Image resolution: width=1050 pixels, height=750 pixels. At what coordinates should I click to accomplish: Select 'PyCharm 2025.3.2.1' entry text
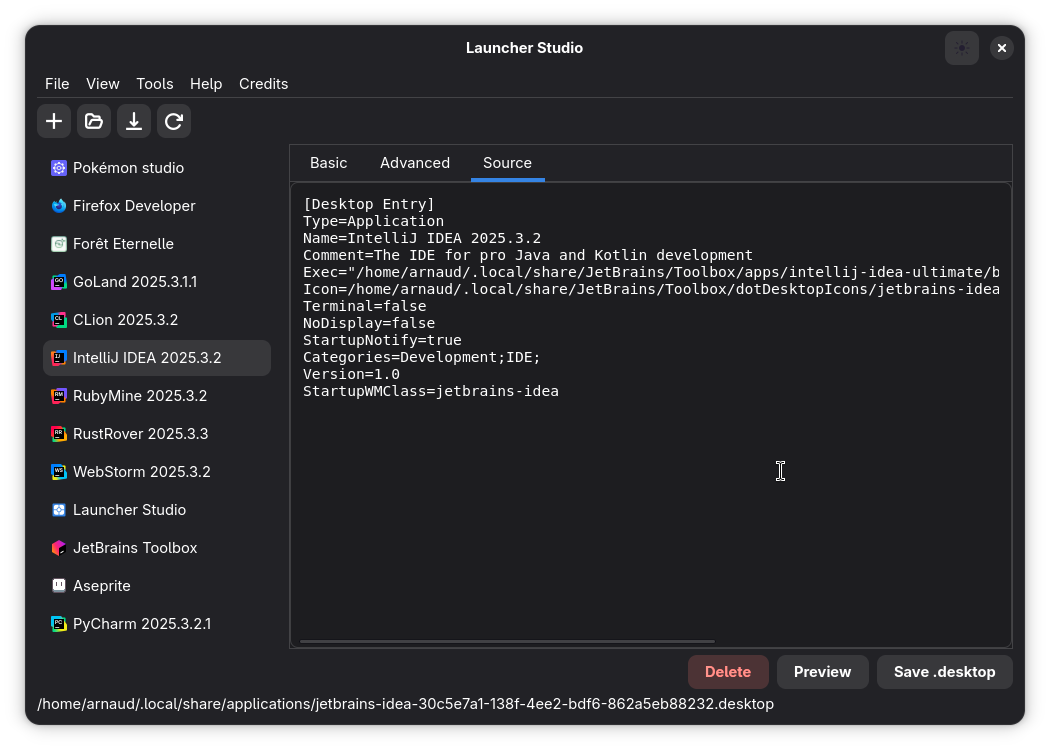click(x=141, y=624)
